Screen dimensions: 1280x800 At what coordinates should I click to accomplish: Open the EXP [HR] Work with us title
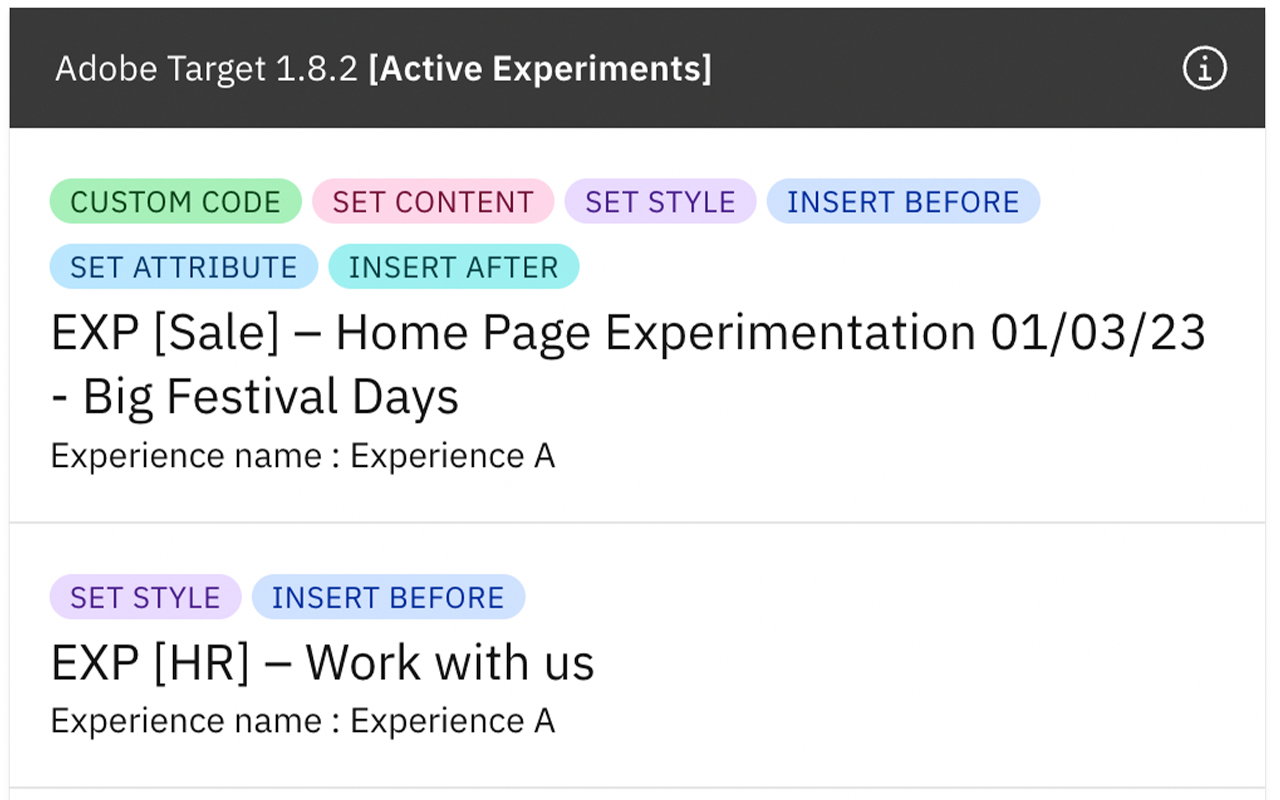click(322, 662)
